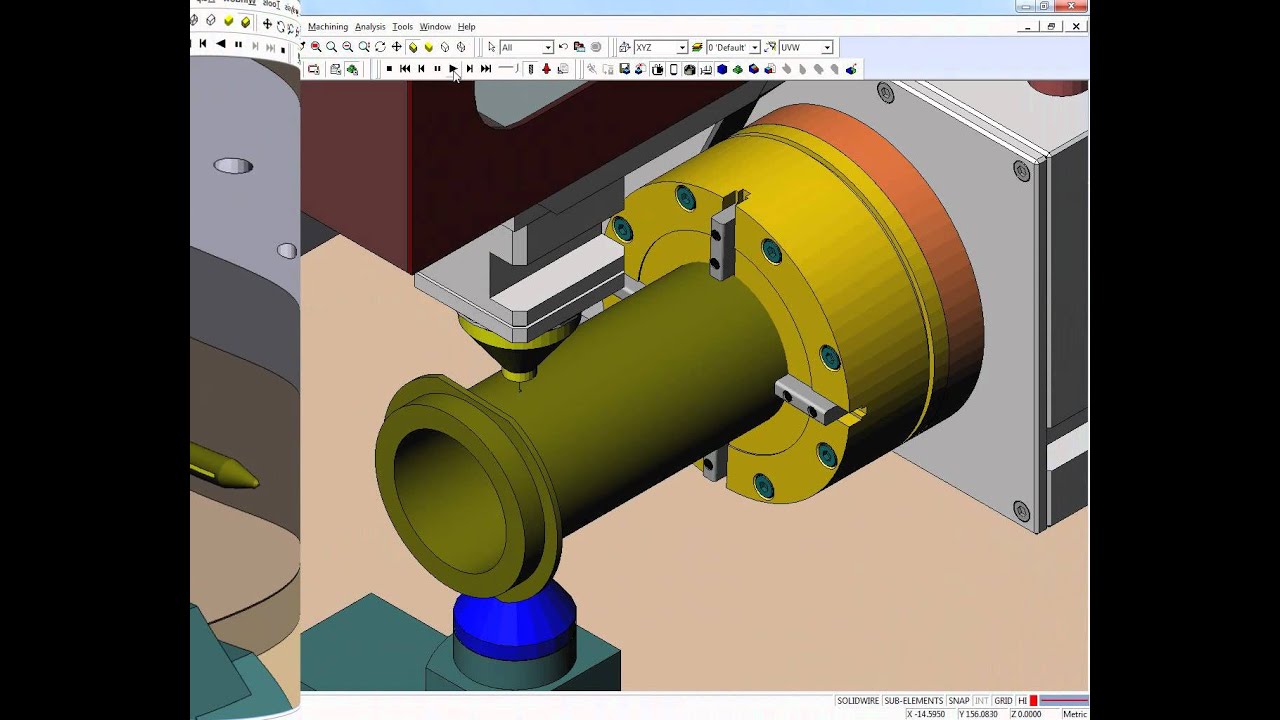Image resolution: width=1280 pixels, height=720 pixels.
Task: Click the red and blue cube icon
Action: pyautogui.click(x=754, y=69)
